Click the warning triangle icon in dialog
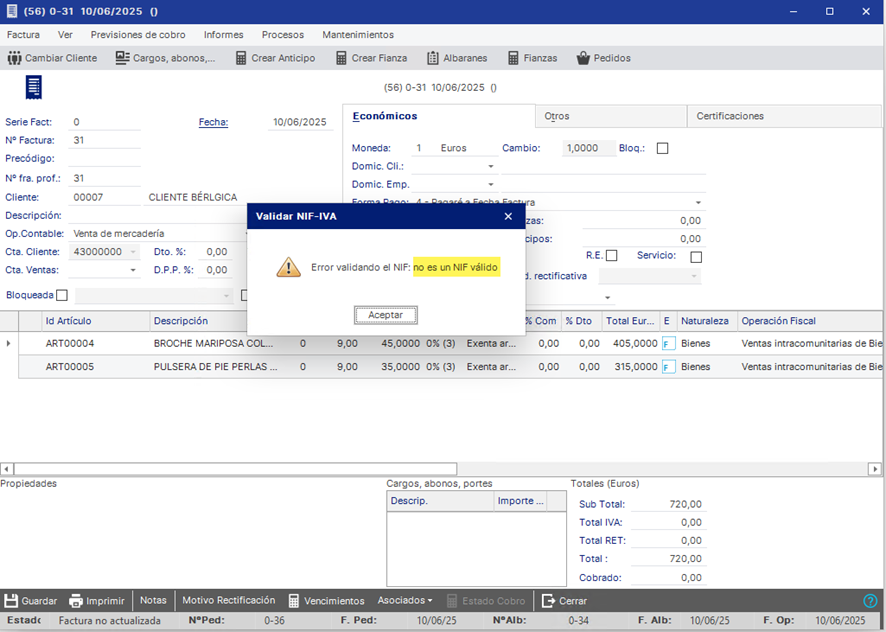The image size is (886, 632). (x=288, y=267)
